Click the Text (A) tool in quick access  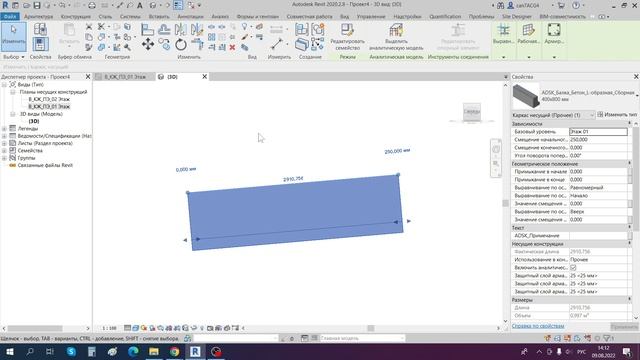pos(140,5)
